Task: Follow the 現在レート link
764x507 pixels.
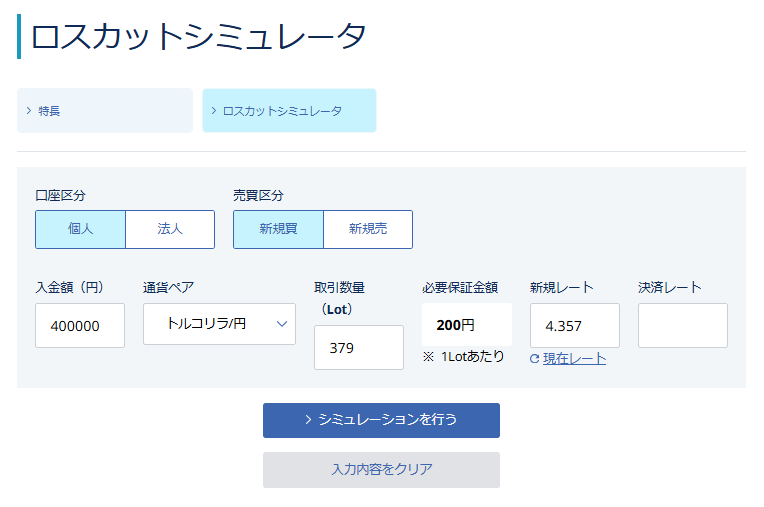Action: click(x=574, y=359)
